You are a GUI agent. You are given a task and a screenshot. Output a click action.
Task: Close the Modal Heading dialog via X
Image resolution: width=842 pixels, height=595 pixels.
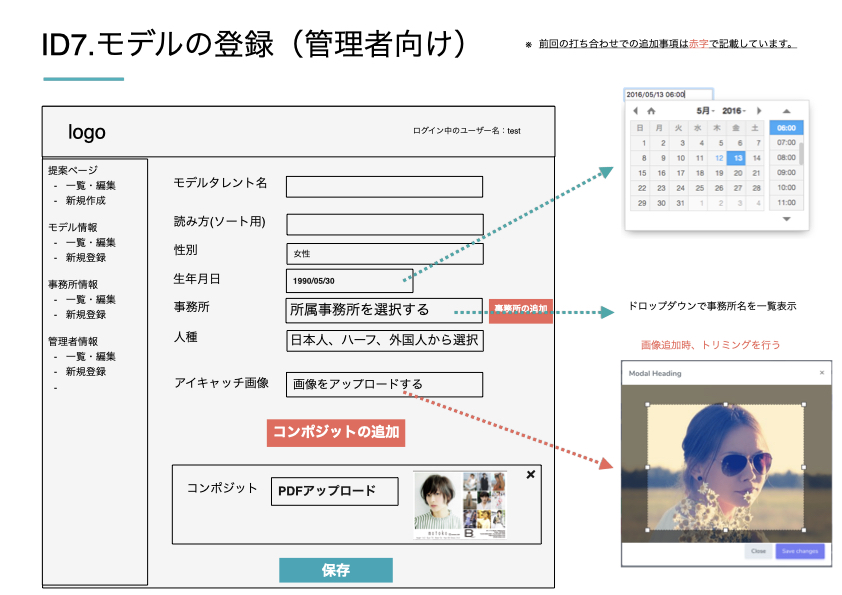[822, 373]
